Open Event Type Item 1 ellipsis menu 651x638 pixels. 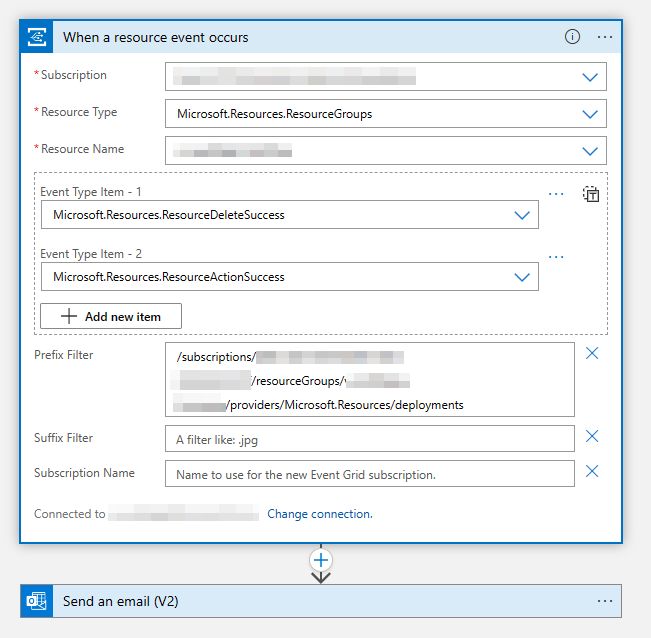[556, 194]
